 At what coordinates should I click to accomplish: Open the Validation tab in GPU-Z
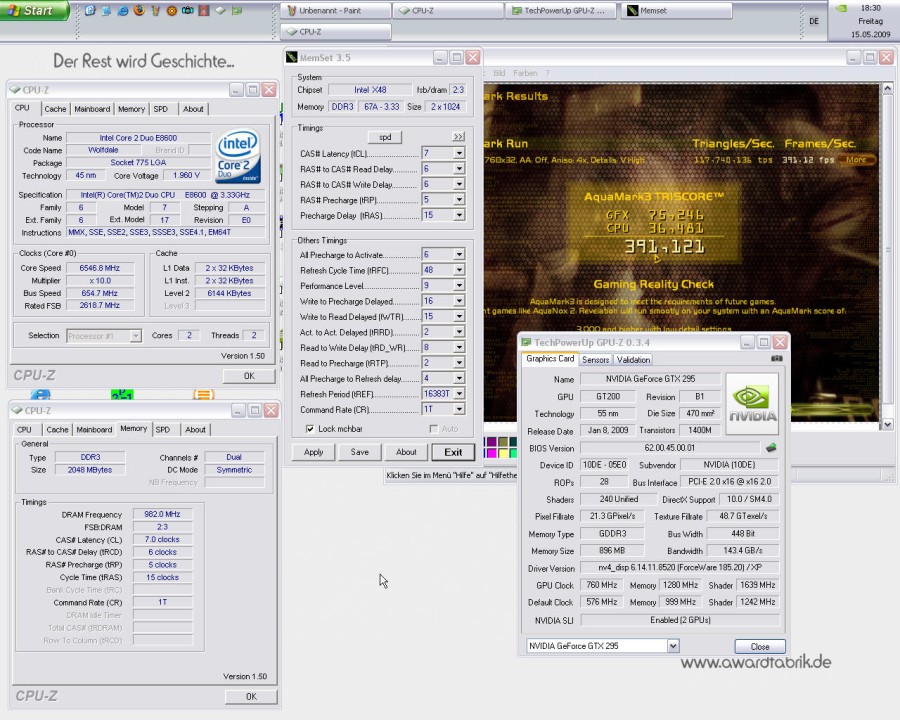click(633, 360)
